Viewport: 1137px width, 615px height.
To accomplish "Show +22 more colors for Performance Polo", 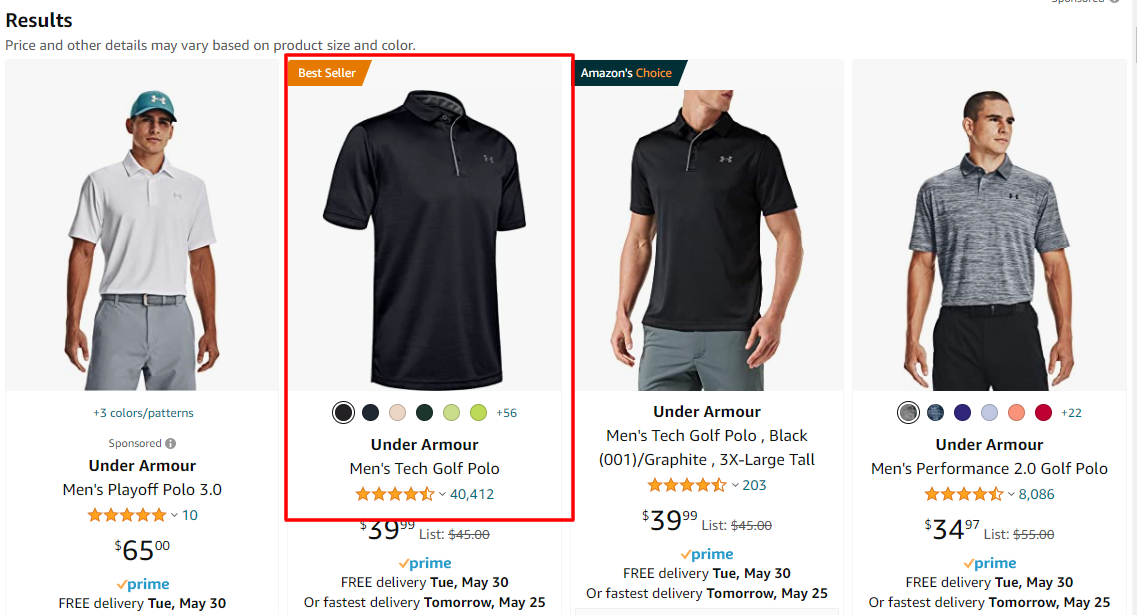I will 1071,413.
